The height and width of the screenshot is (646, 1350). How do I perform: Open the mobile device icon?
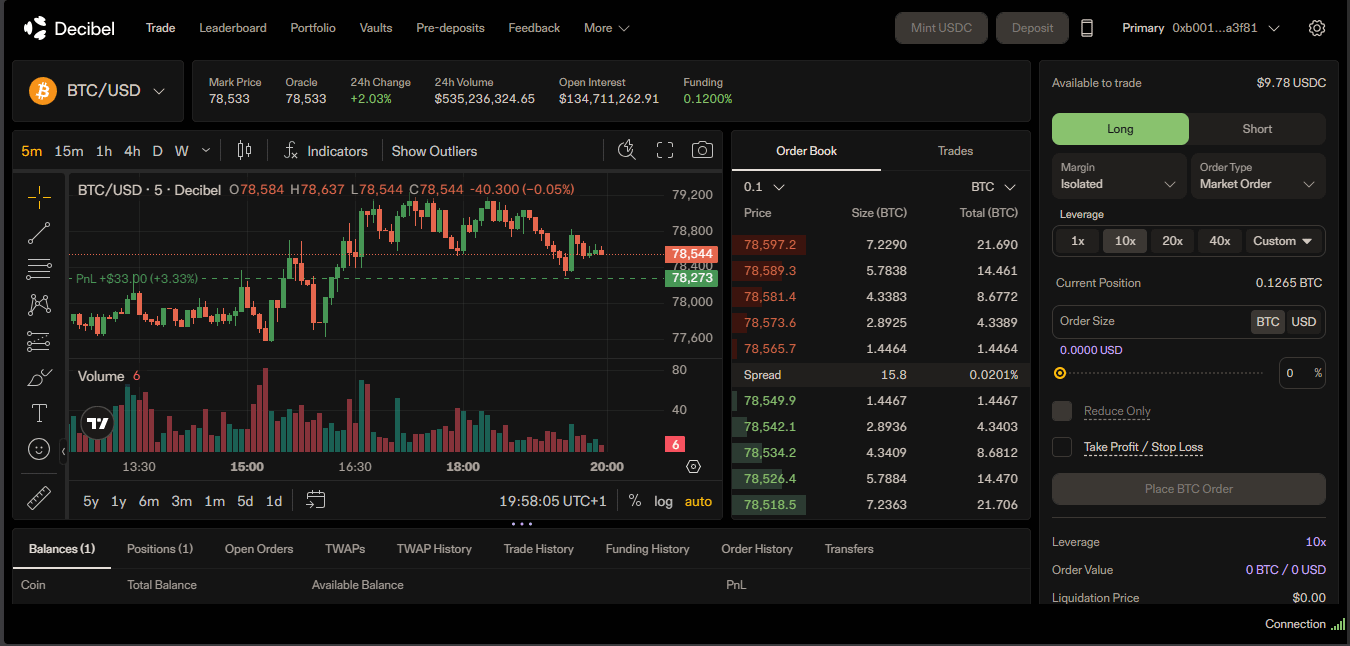pos(1087,28)
